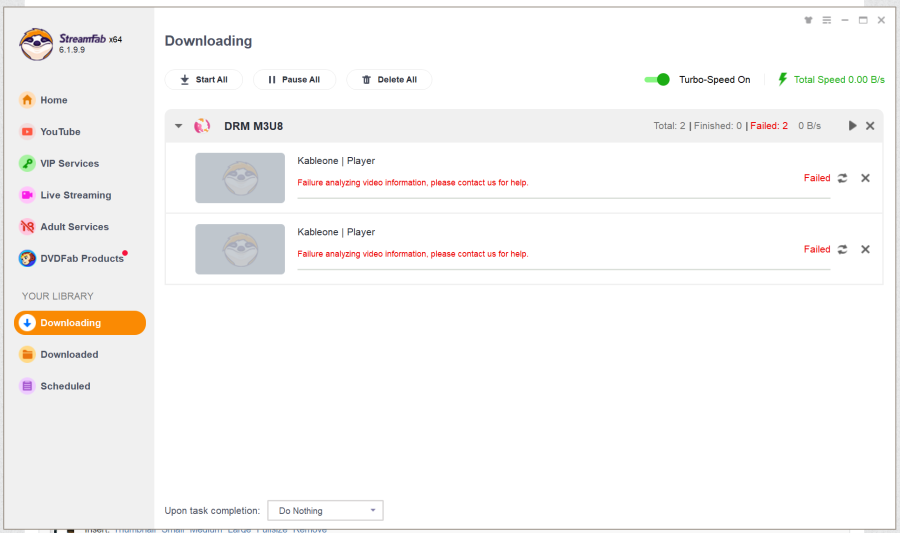Remove the second failed Kableone task

pyautogui.click(x=865, y=249)
